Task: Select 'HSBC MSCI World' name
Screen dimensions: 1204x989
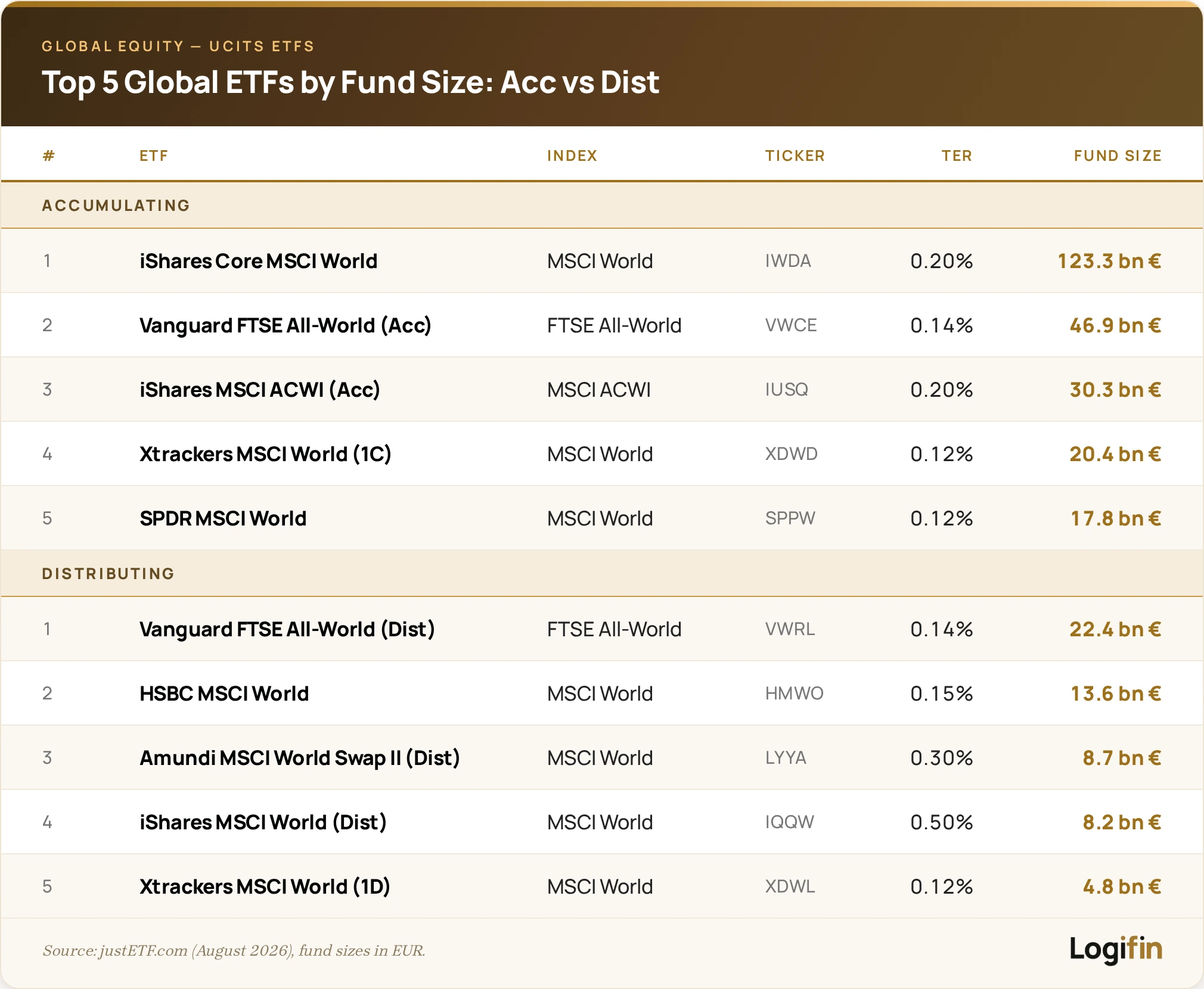Action: 224,693
